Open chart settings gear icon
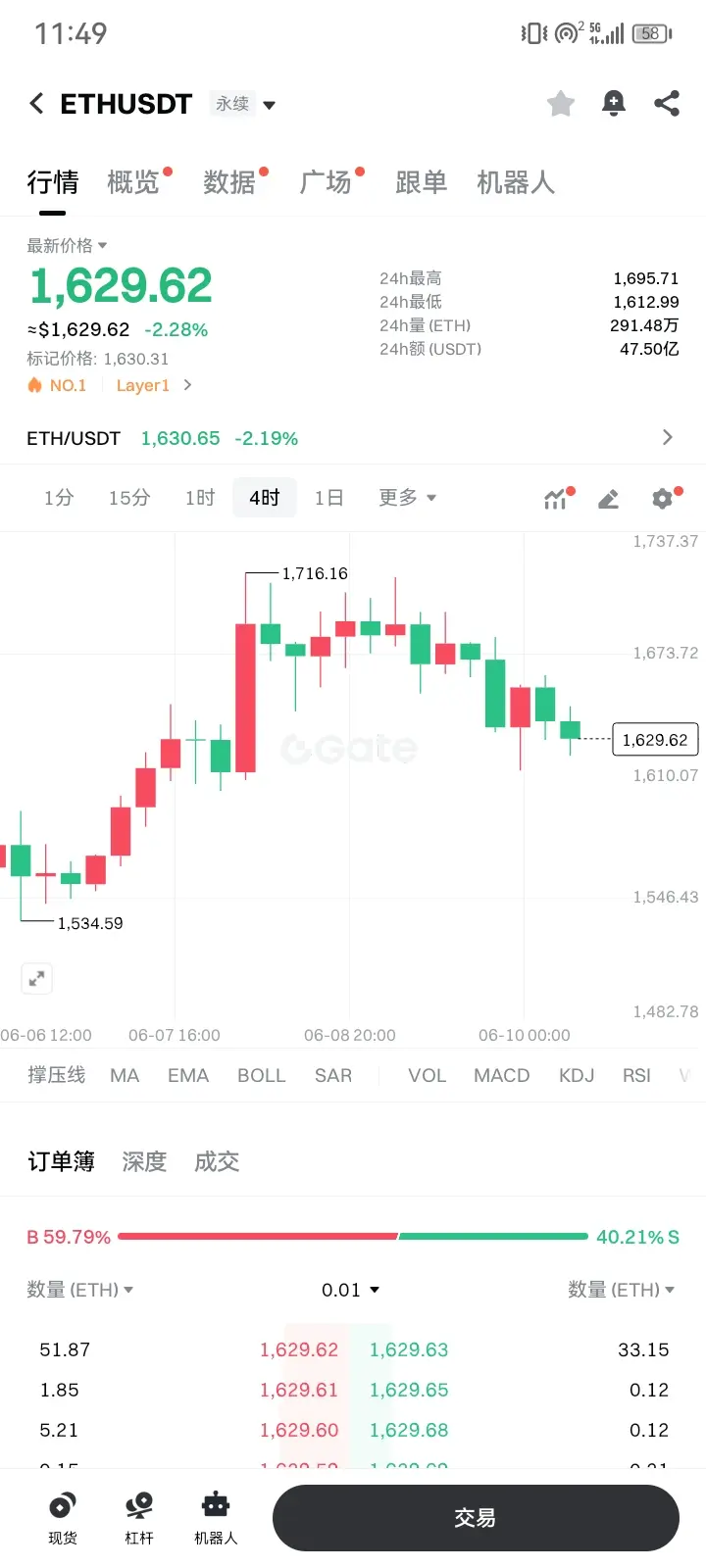Image resolution: width=706 pixels, height=1568 pixels. [x=664, y=498]
